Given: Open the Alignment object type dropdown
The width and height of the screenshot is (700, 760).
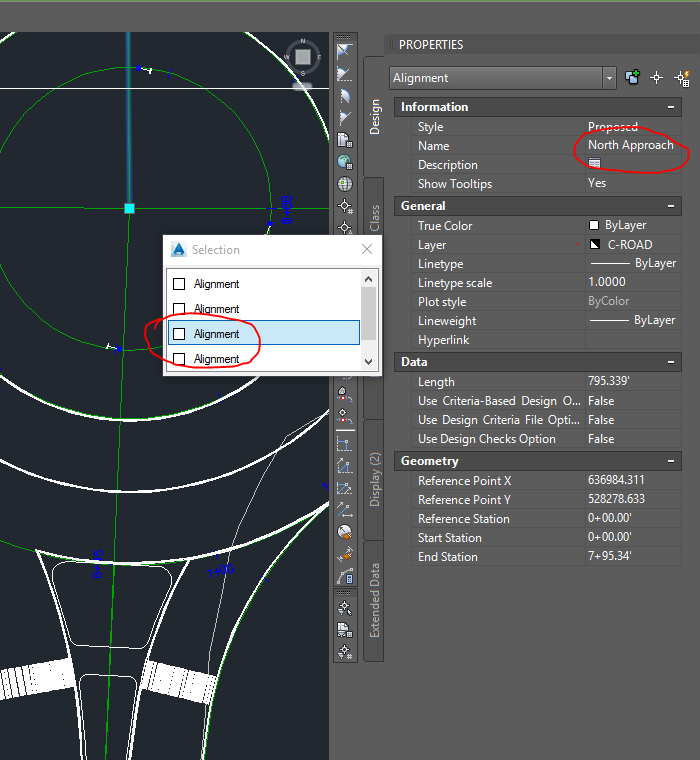Looking at the screenshot, I should [x=609, y=78].
